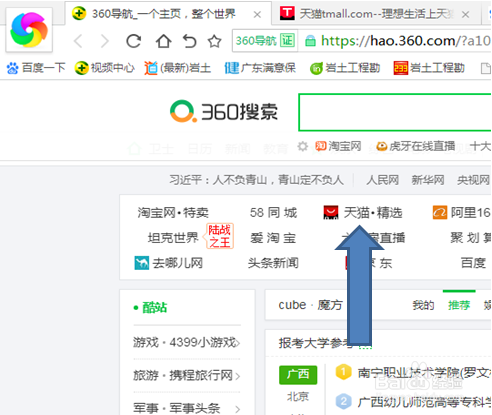Open the green-icon 岩土工程勘 bookmark
492x415 pixels.
pos(345,68)
